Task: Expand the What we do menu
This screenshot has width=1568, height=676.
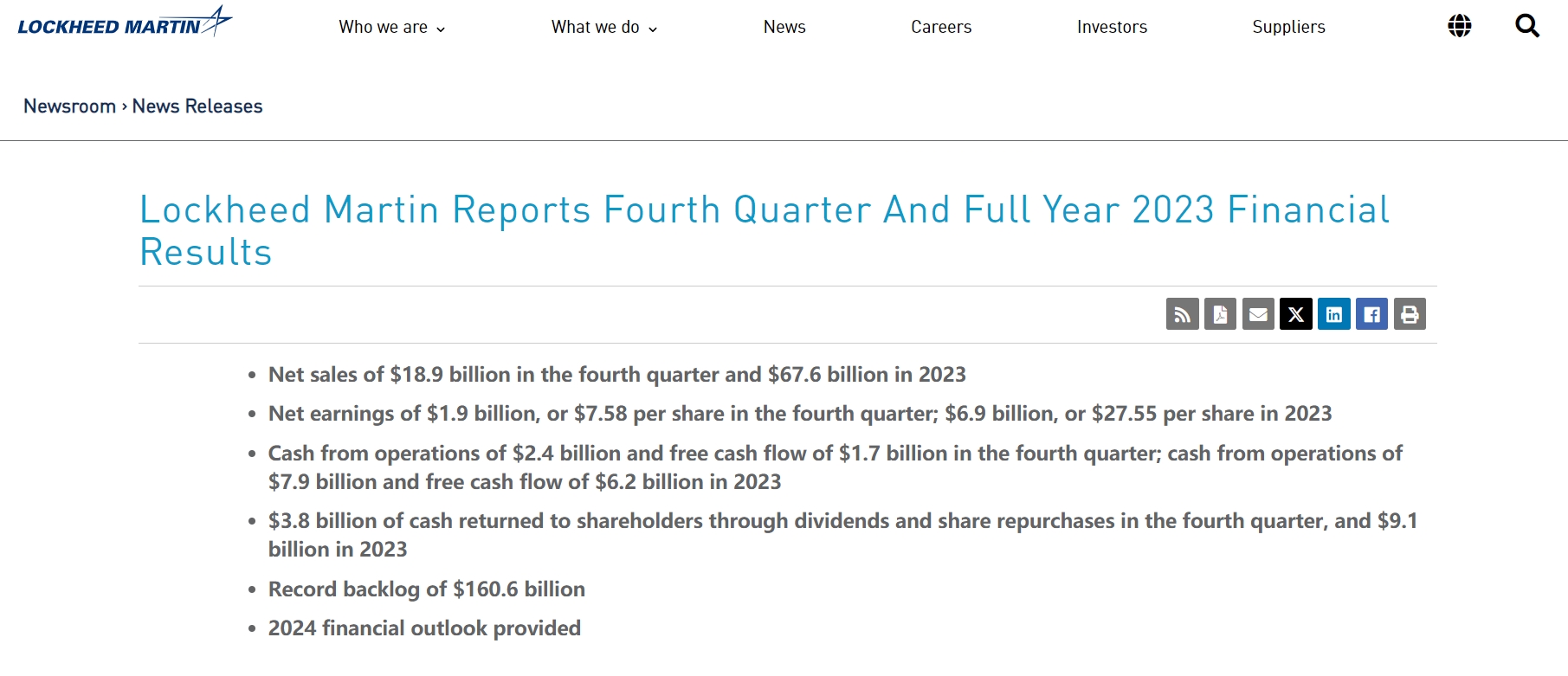Action: (x=604, y=27)
